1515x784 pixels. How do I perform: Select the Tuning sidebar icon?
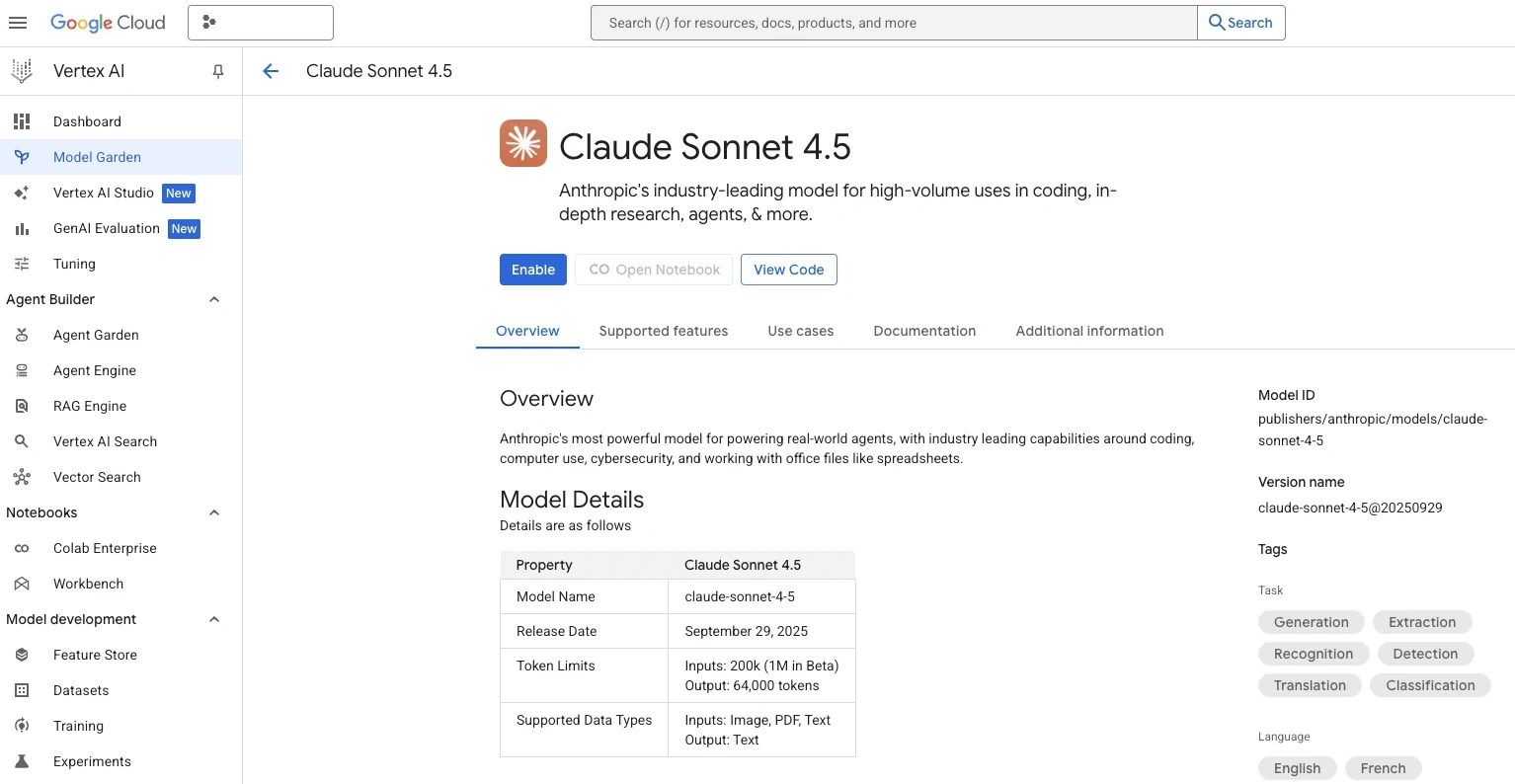point(22,264)
